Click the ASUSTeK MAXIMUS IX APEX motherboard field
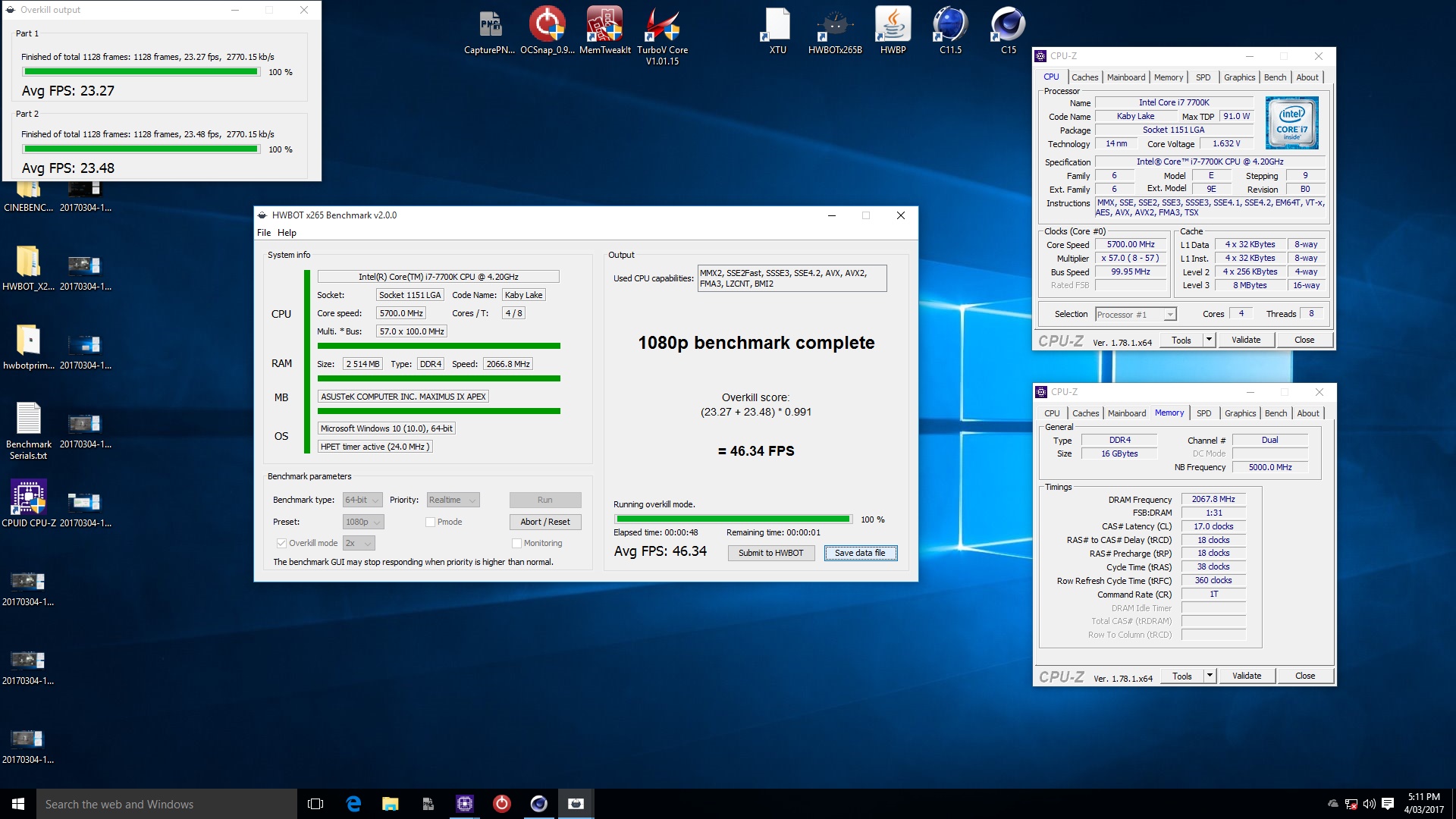The width and height of the screenshot is (1456, 819). [403, 397]
